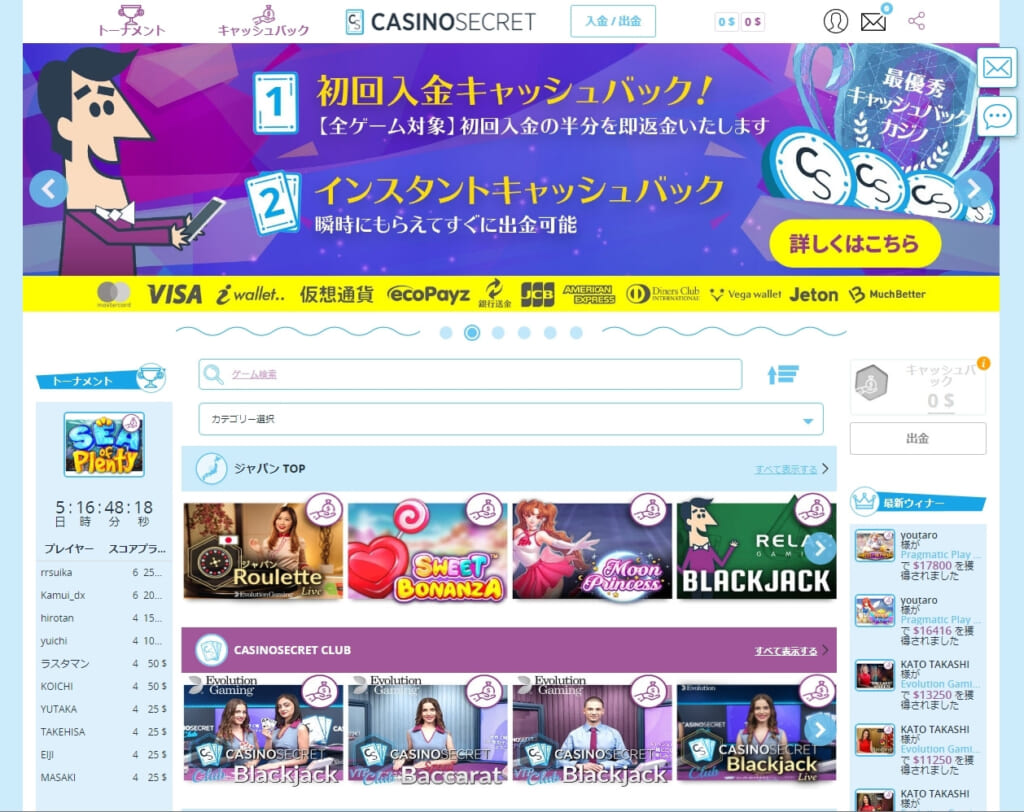Click KATO TAKASHI $13250 winner entry
Screen dimensions: 1024x812
point(919,685)
